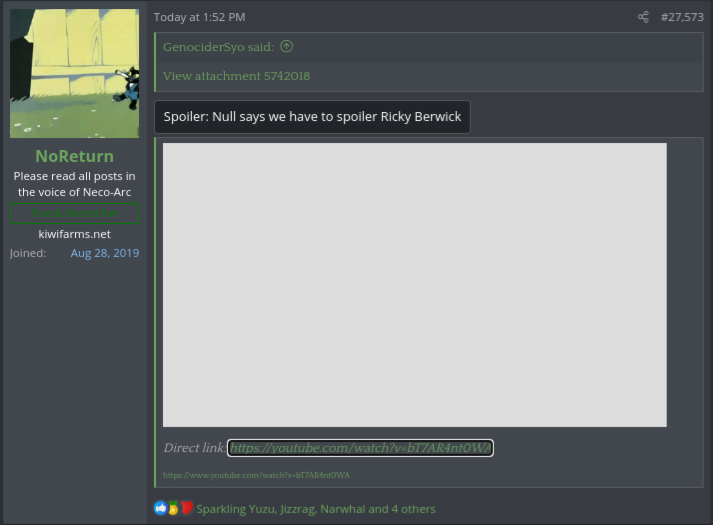Image resolution: width=713 pixels, height=525 pixels.
Task: Click the Today at 1:52 PM timestamp
Action: pos(199,17)
